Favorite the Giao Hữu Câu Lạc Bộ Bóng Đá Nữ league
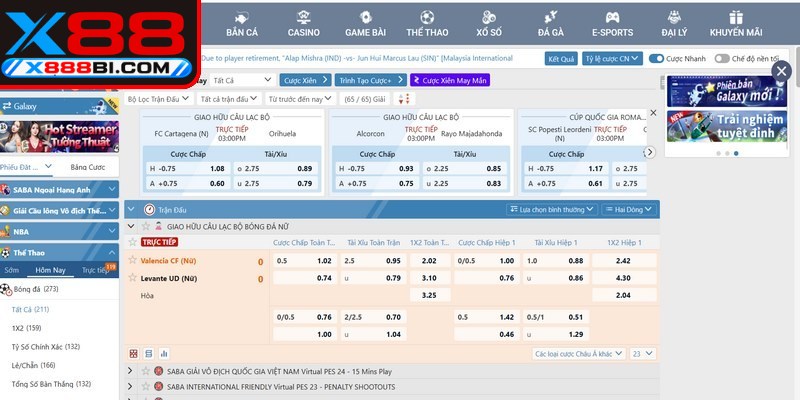This screenshot has width=800, height=400. (146, 226)
